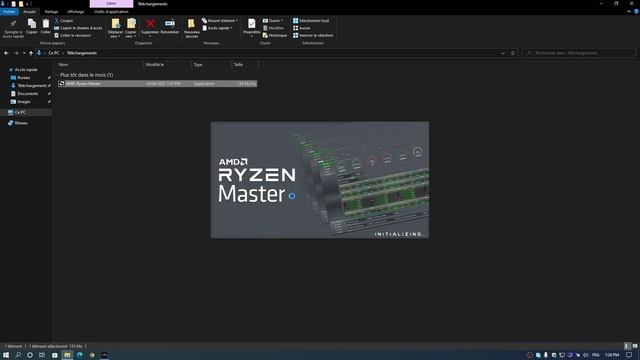This screenshot has width=640, height=360.
Task: Open Images in the navigation pane
Action: tap(20, 102)
